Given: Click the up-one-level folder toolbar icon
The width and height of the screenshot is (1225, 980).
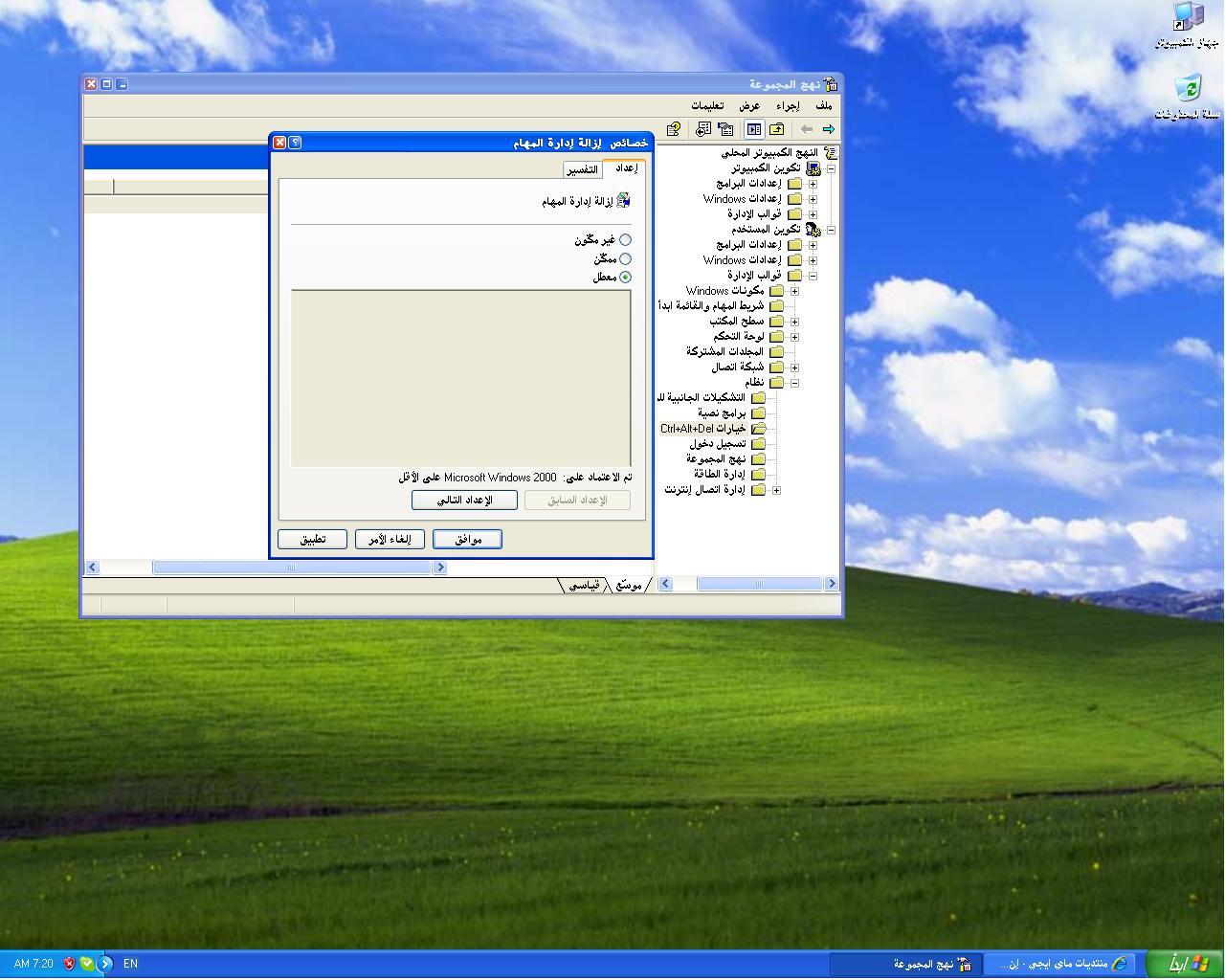Looking at the screenshot, I should click(777, 129).
